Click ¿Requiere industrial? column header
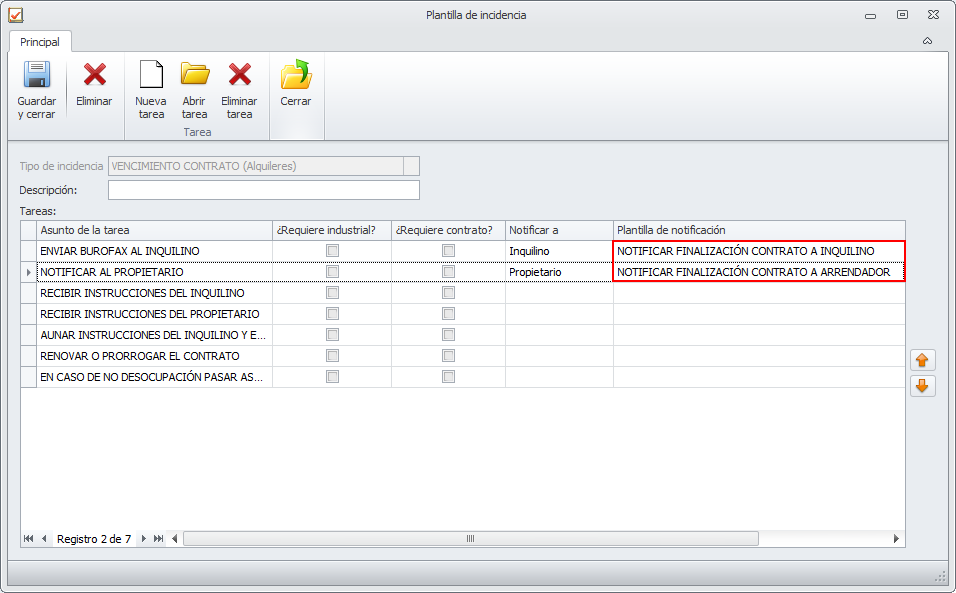The image size is (956, 593). point(332,230)
